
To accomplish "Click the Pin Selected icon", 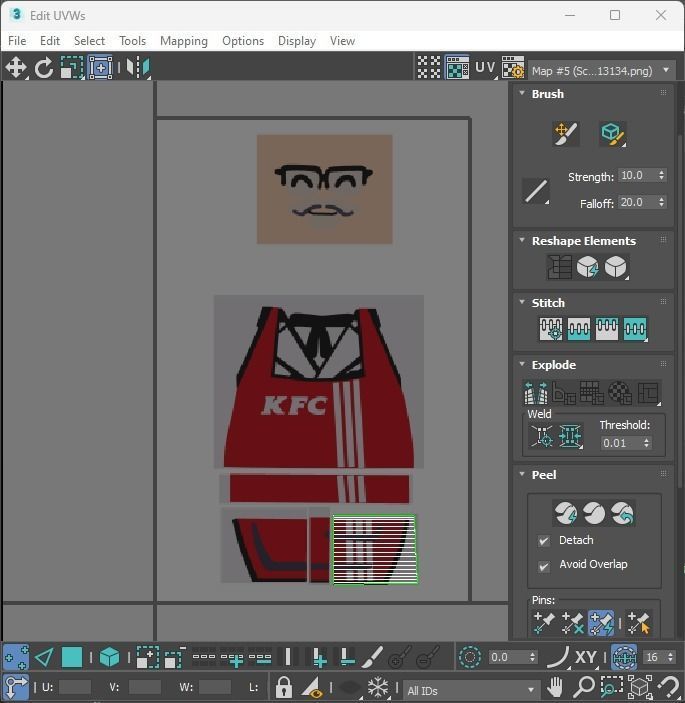I will pos(545,623).
